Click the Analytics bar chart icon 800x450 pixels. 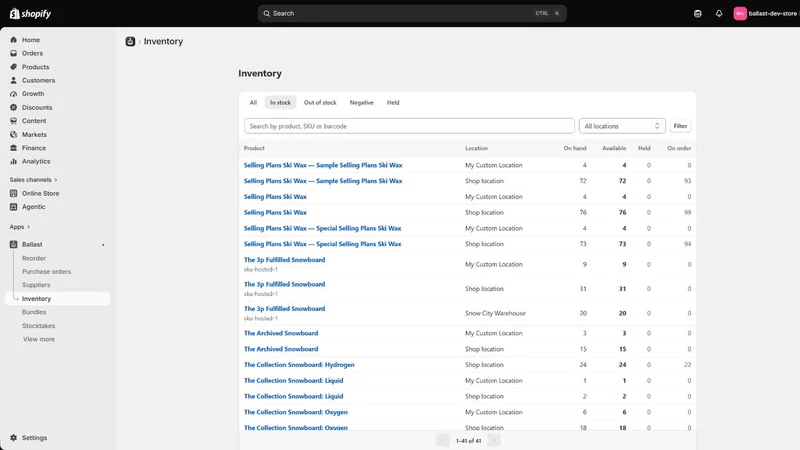(x=14, y=161)
